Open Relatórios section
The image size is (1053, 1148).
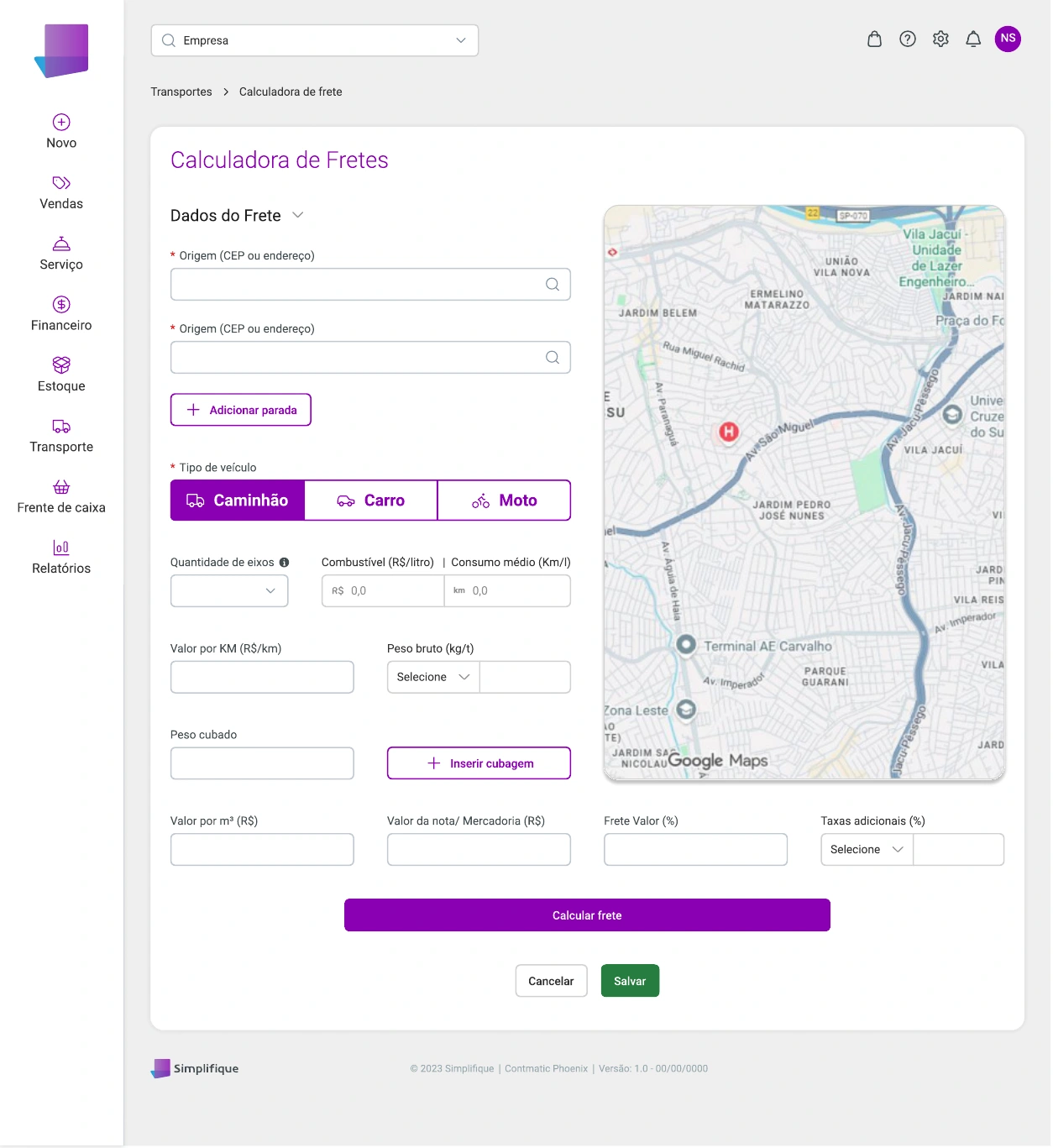(x=61, y=558)
